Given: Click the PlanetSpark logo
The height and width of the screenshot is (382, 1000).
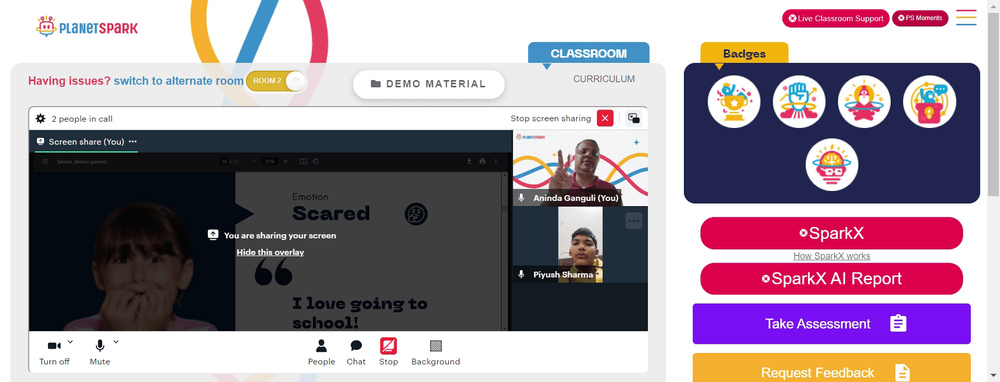Looking at the screenshot, I should coord(87,27).
